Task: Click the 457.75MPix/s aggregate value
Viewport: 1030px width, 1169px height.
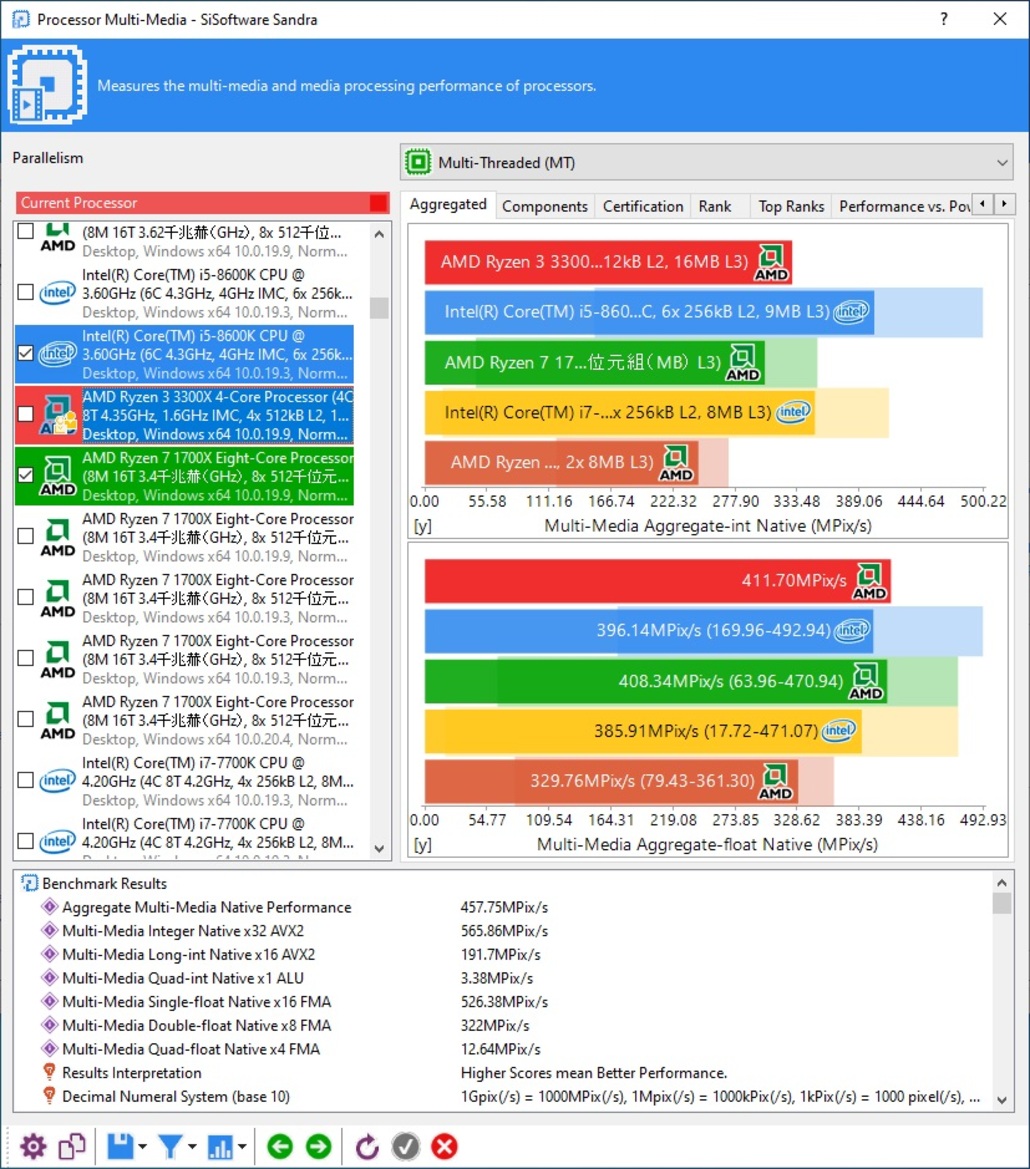Action: 504,907
